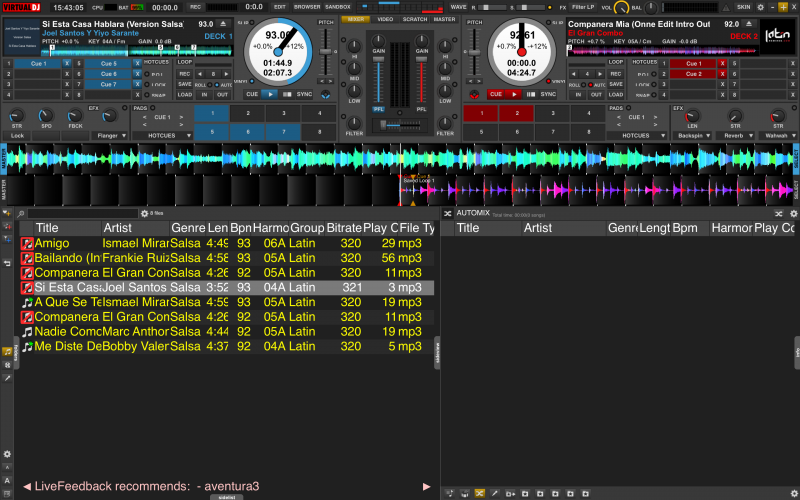Enable the loop ROLL option on Deck 1
This screenshot has width=800, height=500.
[x=210, y=85]
